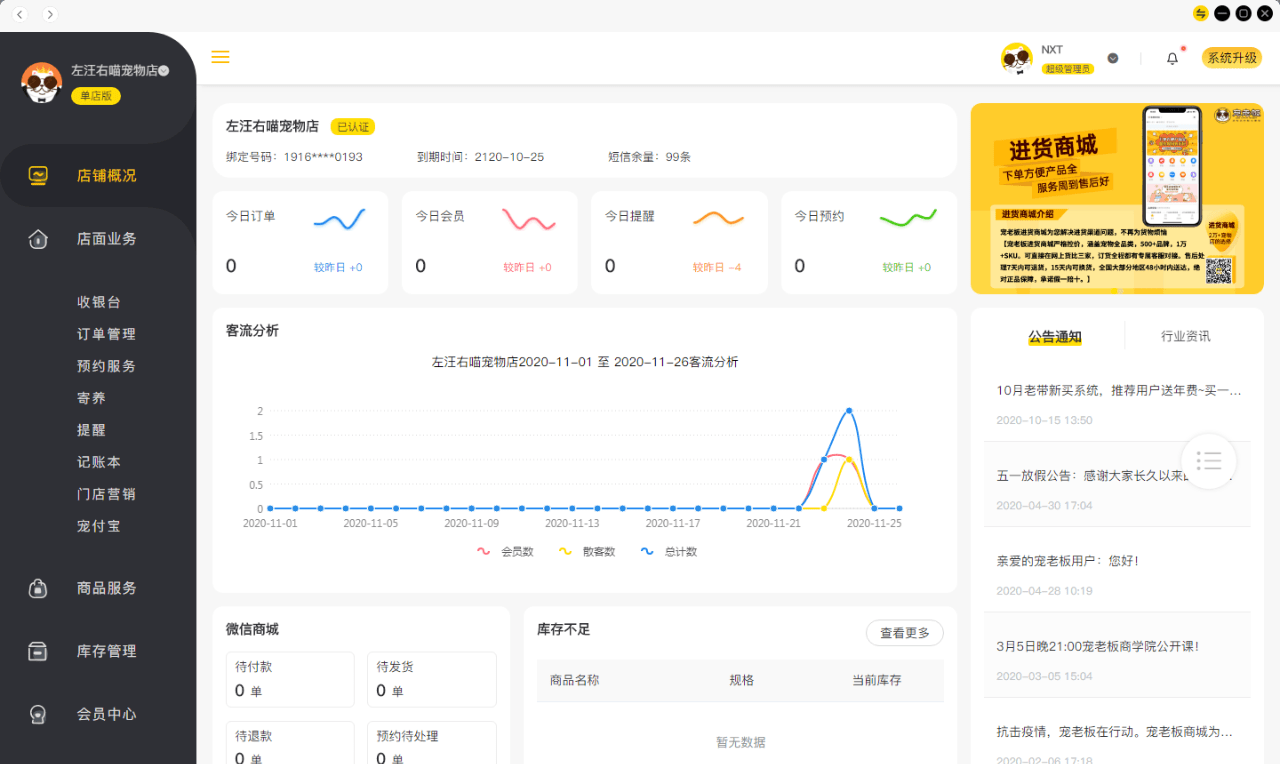1280x764 pixels.
Task: Click 查看更多 in 库存不足 panel
Action: (905, 633)
